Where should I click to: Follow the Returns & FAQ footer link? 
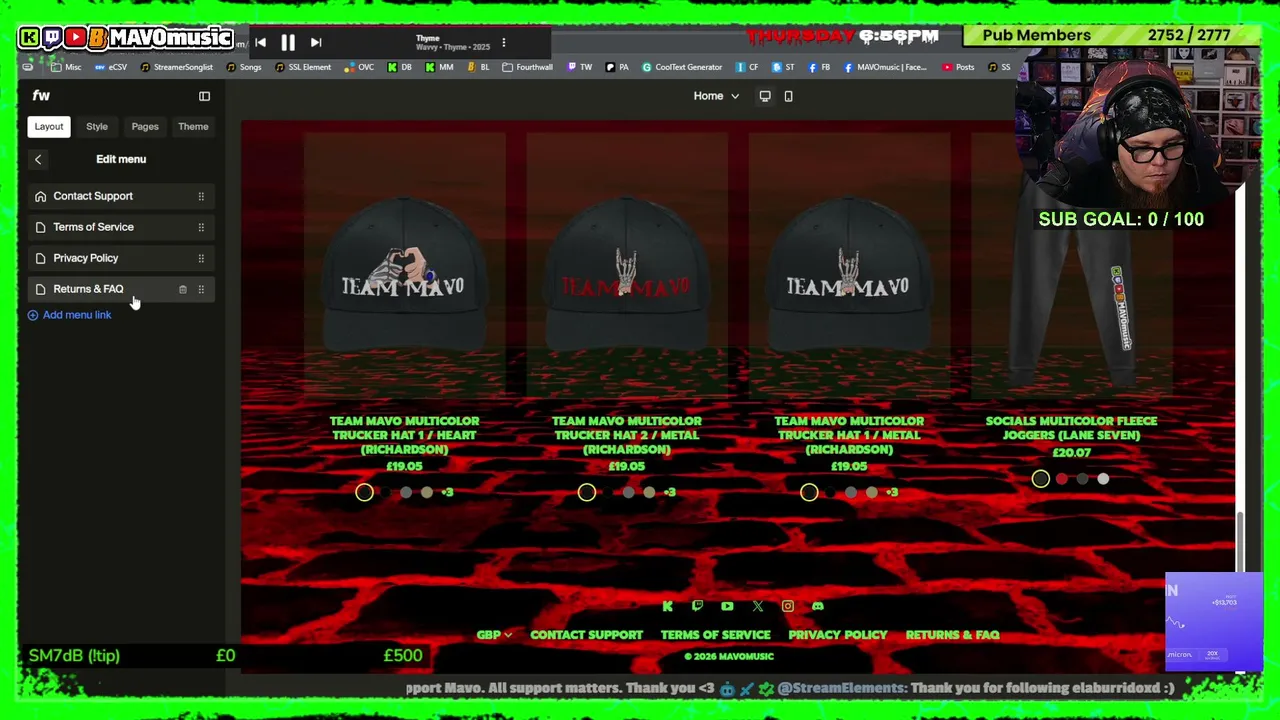click(953, 635)
